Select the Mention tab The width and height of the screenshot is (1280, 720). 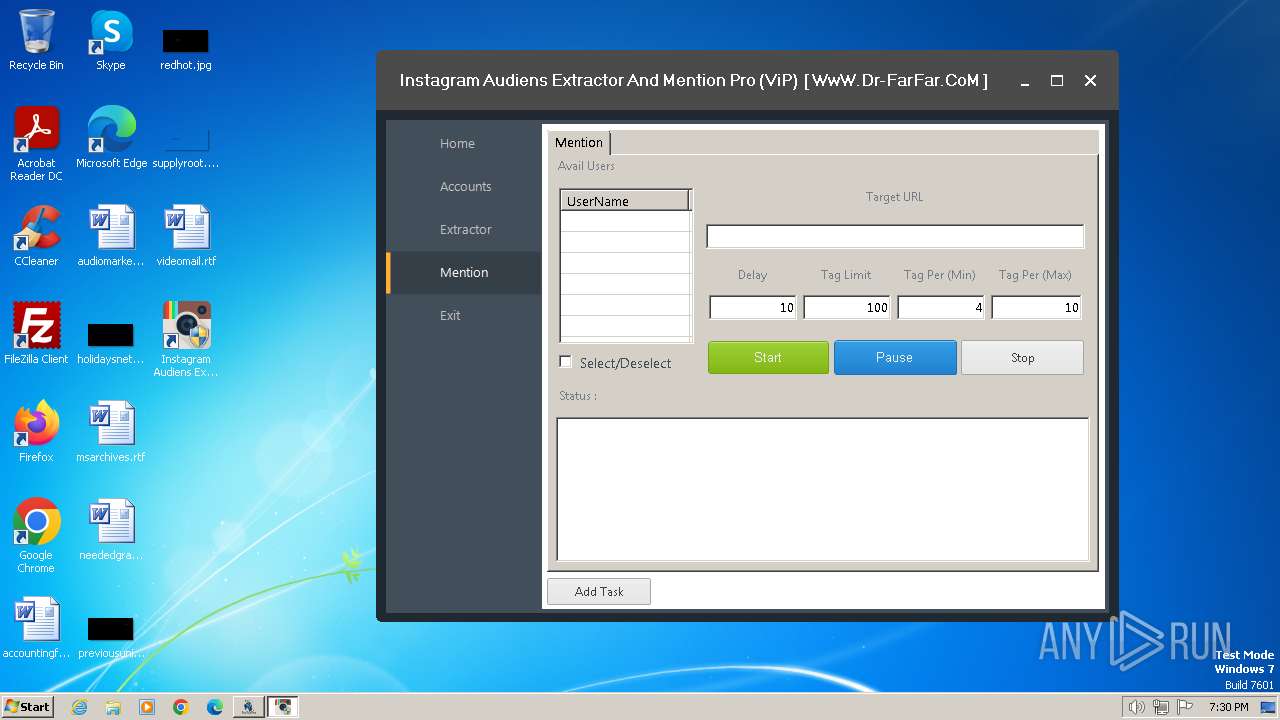tap(579, 142)
